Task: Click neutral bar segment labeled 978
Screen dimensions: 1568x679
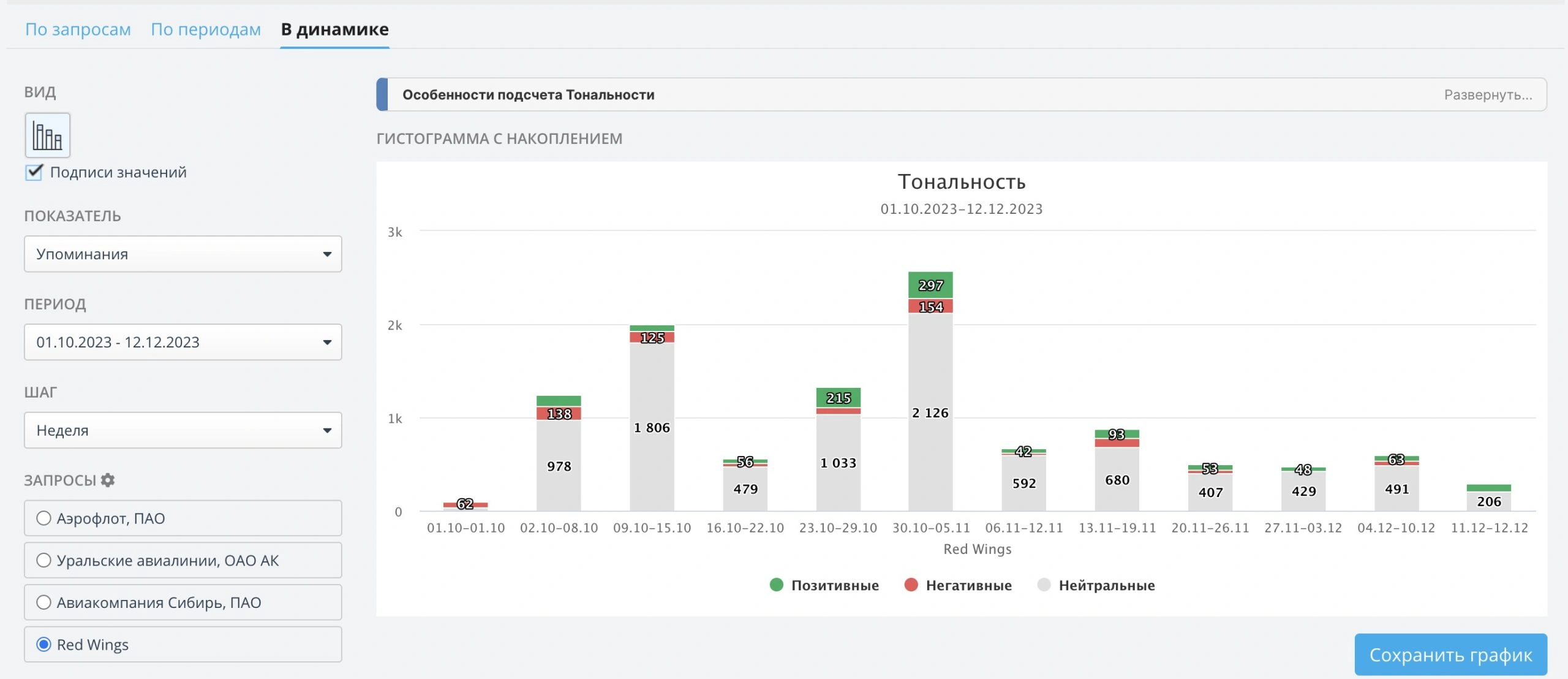Action: point(559,466)
